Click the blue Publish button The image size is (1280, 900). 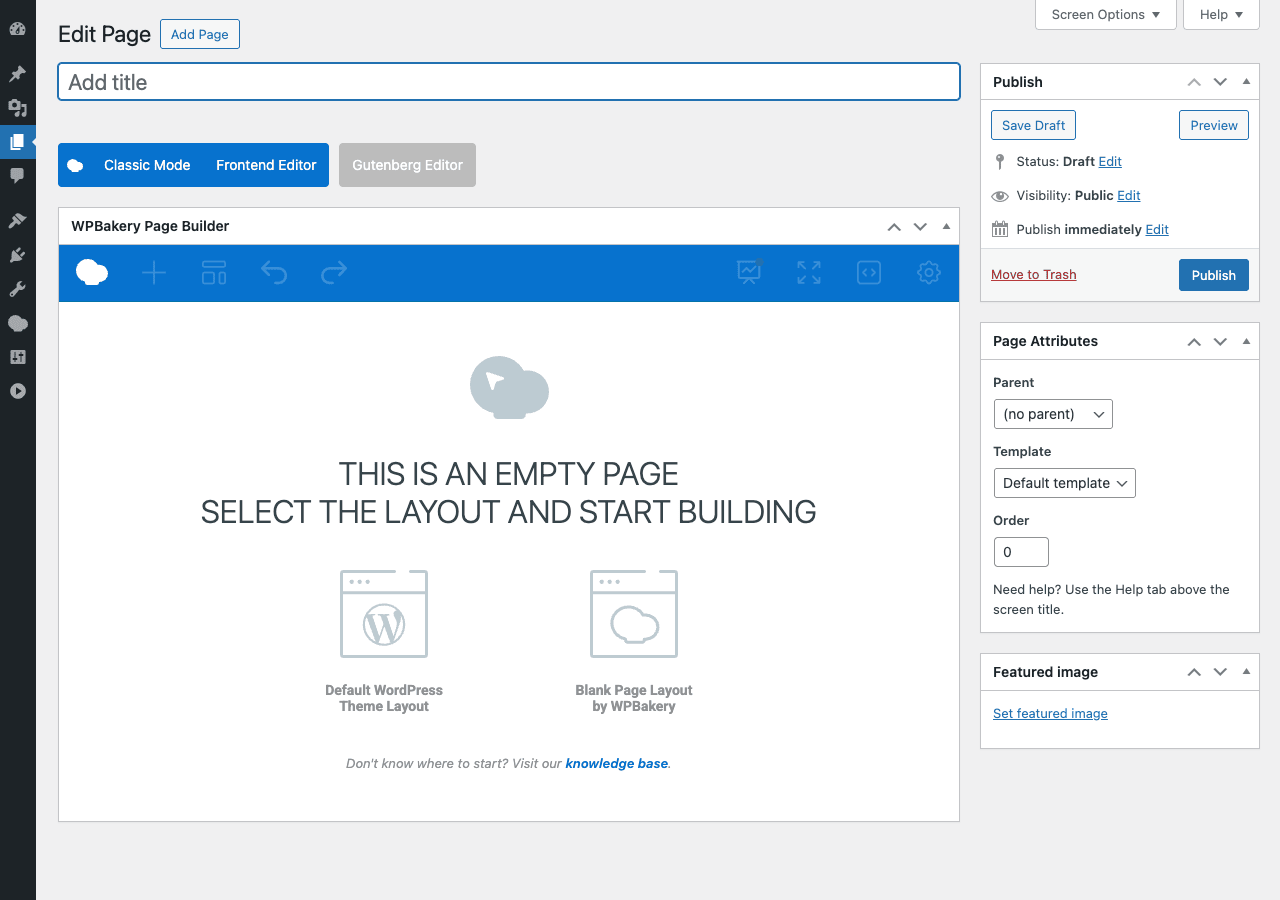(1214, 275)
